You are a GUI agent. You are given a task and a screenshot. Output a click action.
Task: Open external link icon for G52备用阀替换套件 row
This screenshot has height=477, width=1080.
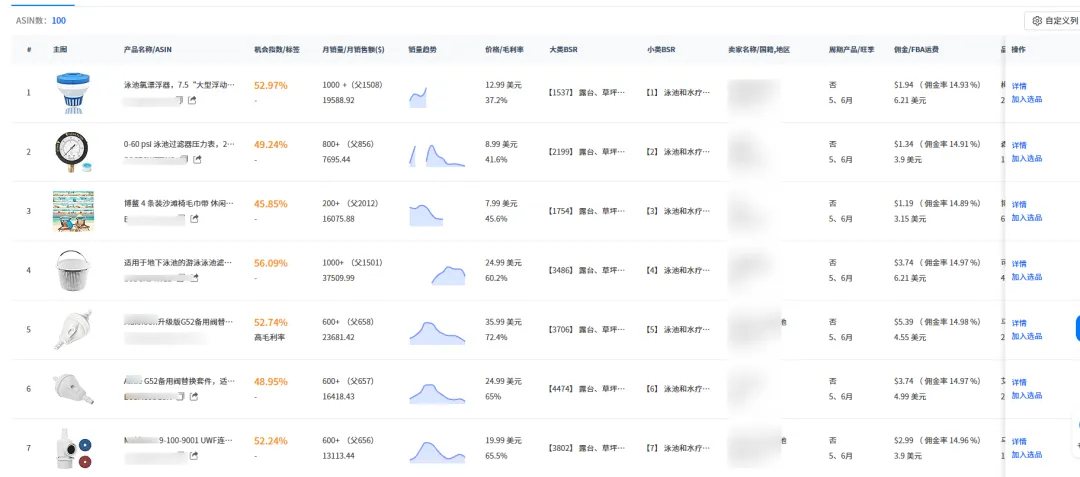pos(194,396)
